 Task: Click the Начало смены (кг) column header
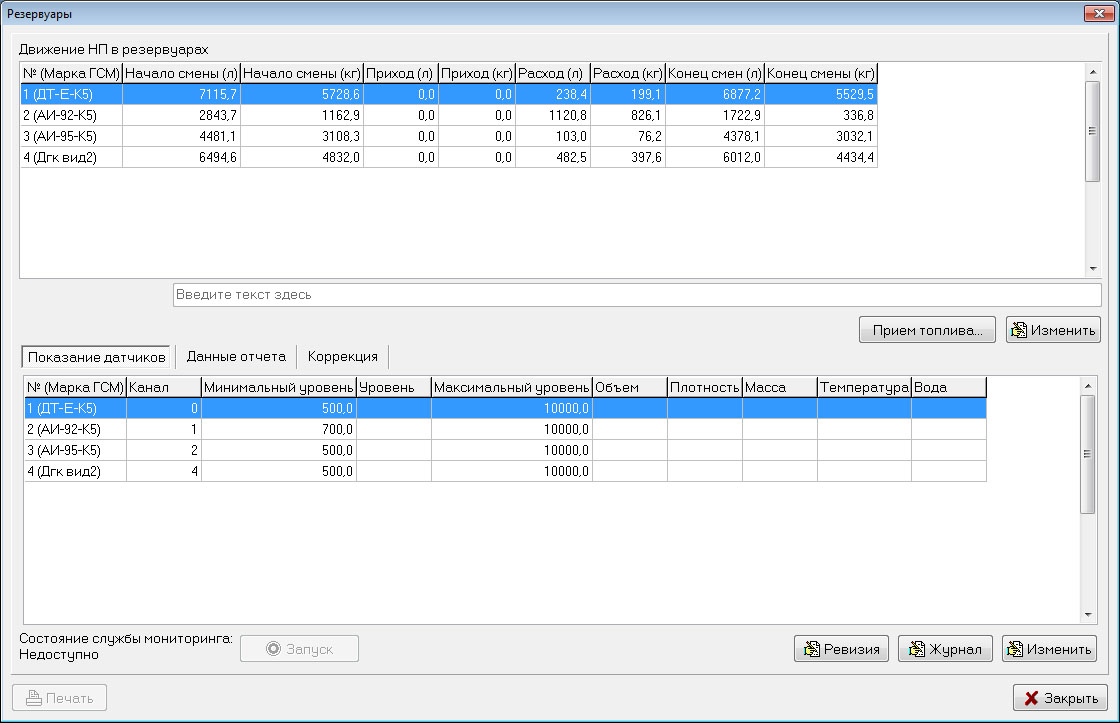pyautogui.click(x=301, y=73)
